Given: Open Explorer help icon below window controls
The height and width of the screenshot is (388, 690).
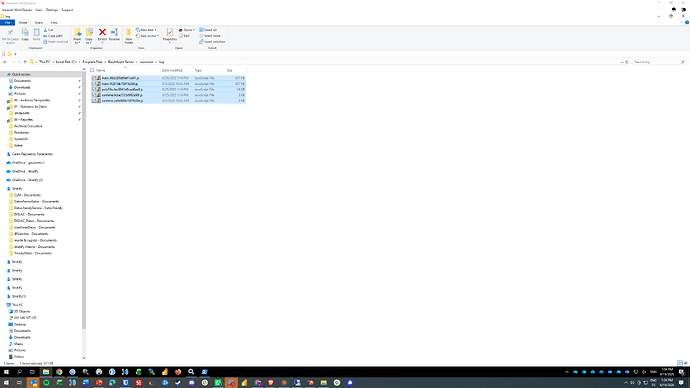Looking at the screenshot, I should pos(686,22).
